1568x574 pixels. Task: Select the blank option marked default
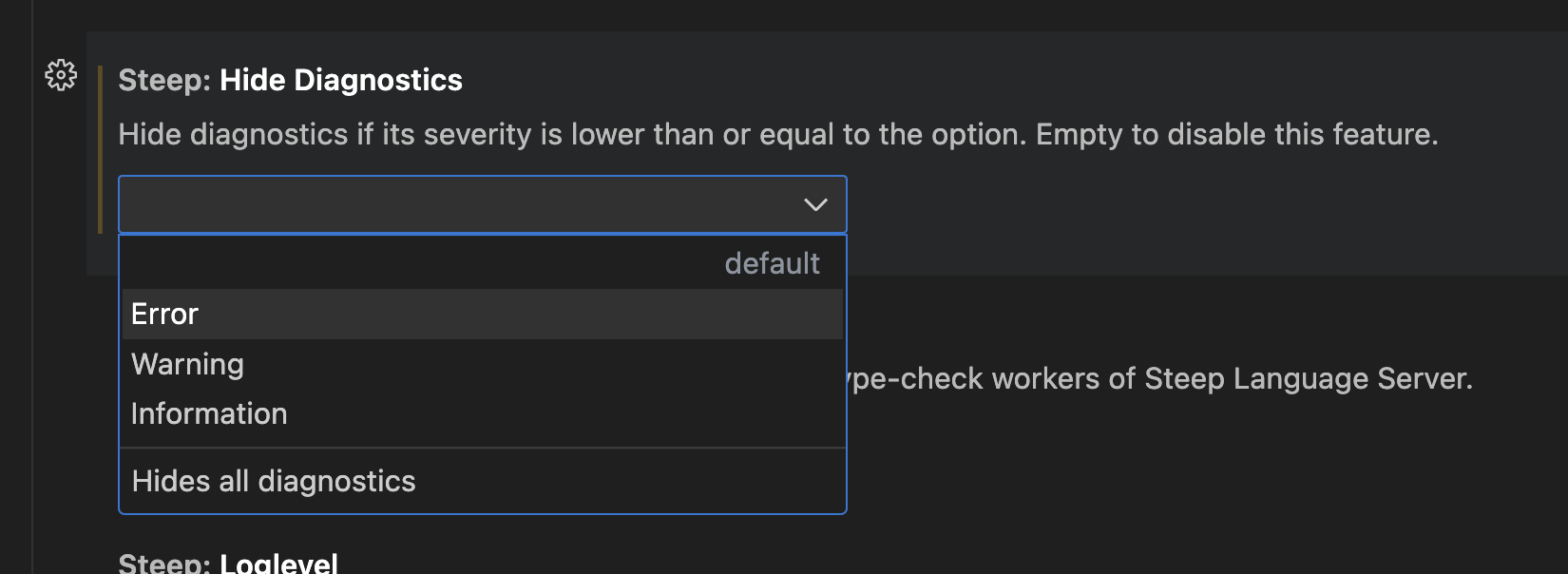483,263
